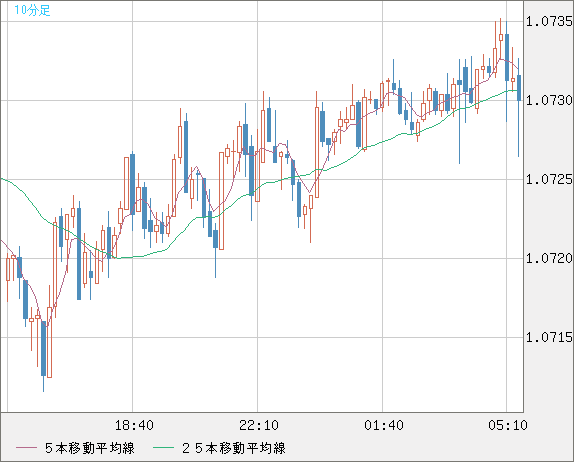Click the 1.0735 price axis label
574x462 pixels.
tap(549, 21)
